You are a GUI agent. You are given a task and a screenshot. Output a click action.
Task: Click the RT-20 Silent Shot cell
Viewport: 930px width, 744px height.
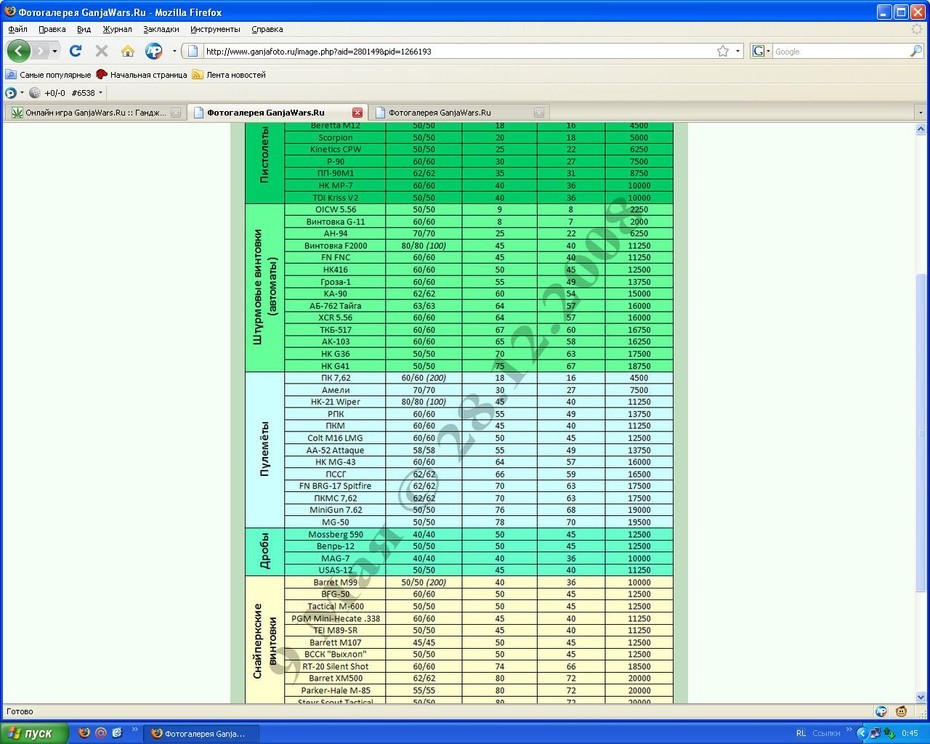pyautogui.click(x=335, y=666)
